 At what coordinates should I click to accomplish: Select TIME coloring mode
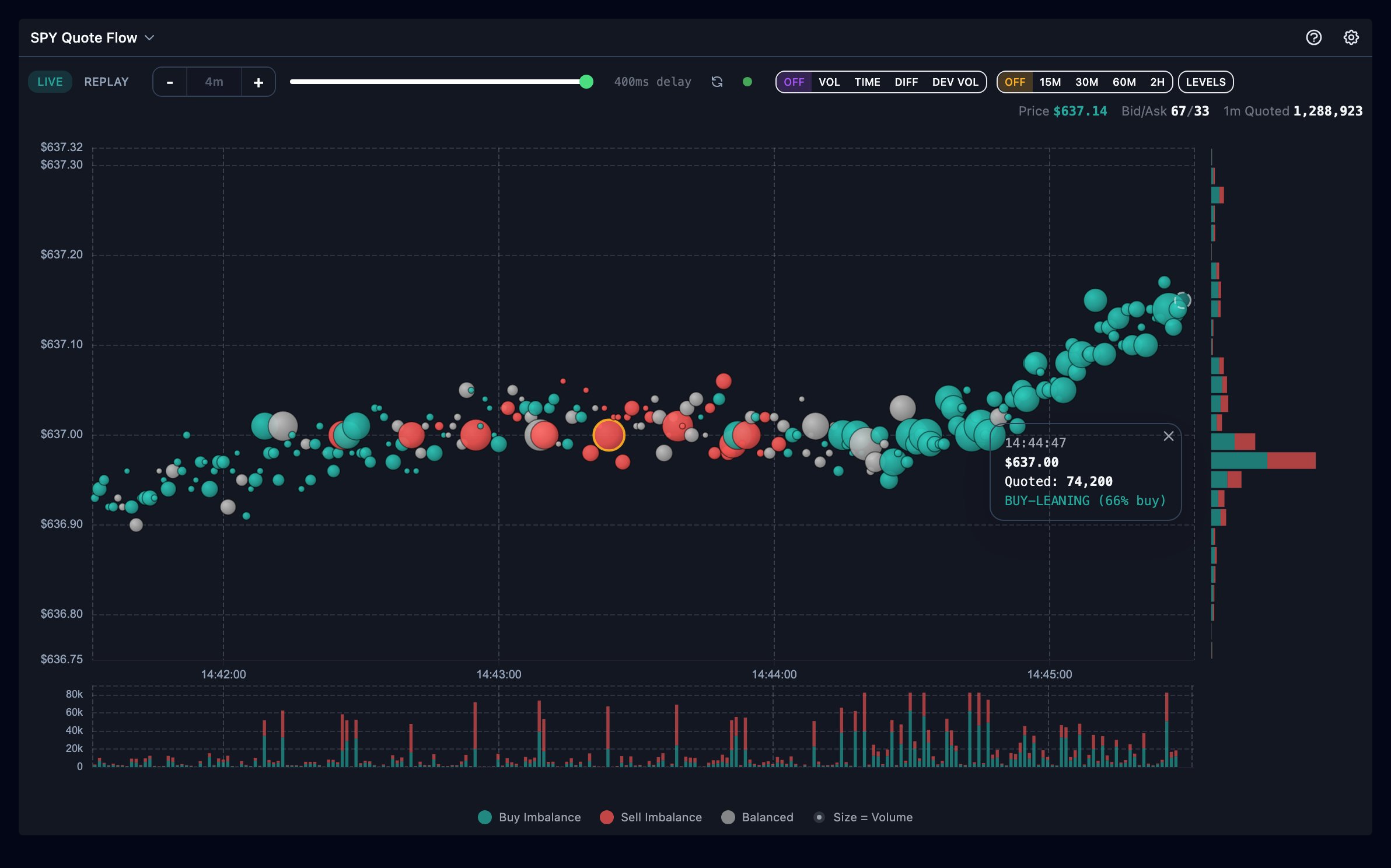(x=867, y=82)
